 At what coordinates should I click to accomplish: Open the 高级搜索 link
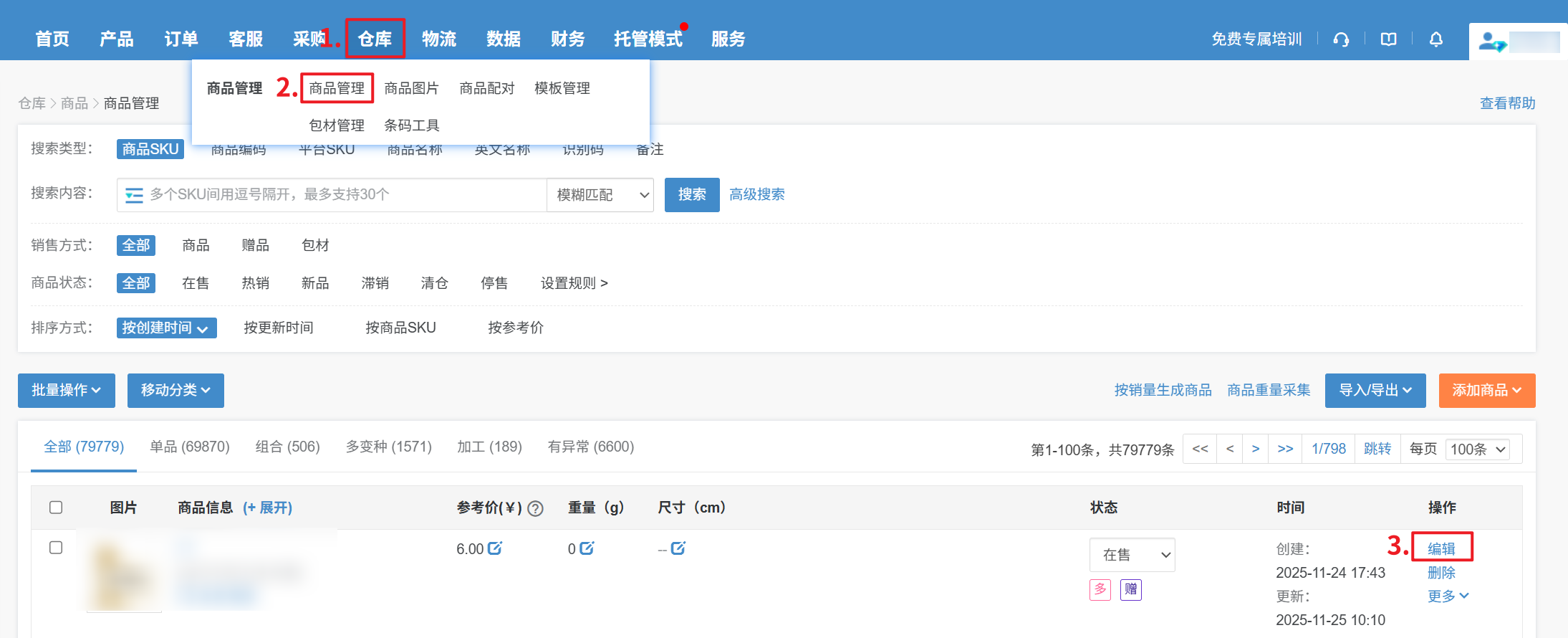point(756,194)
